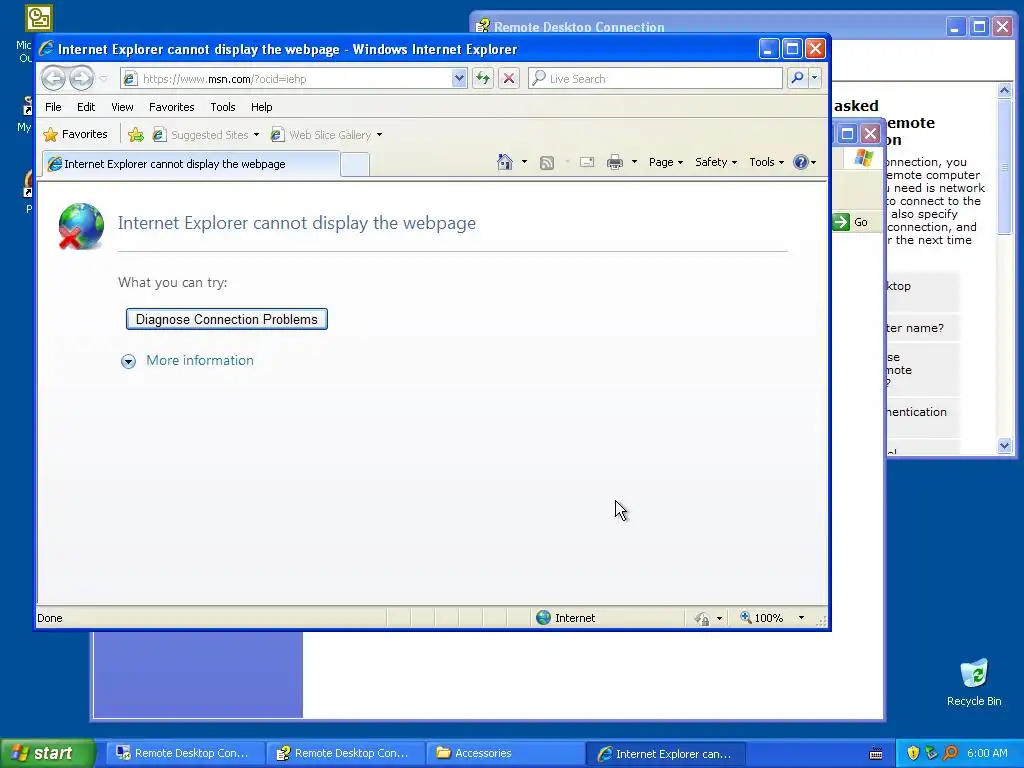
Task: Open Tools in the menu bar
Action: click(223, 107)
